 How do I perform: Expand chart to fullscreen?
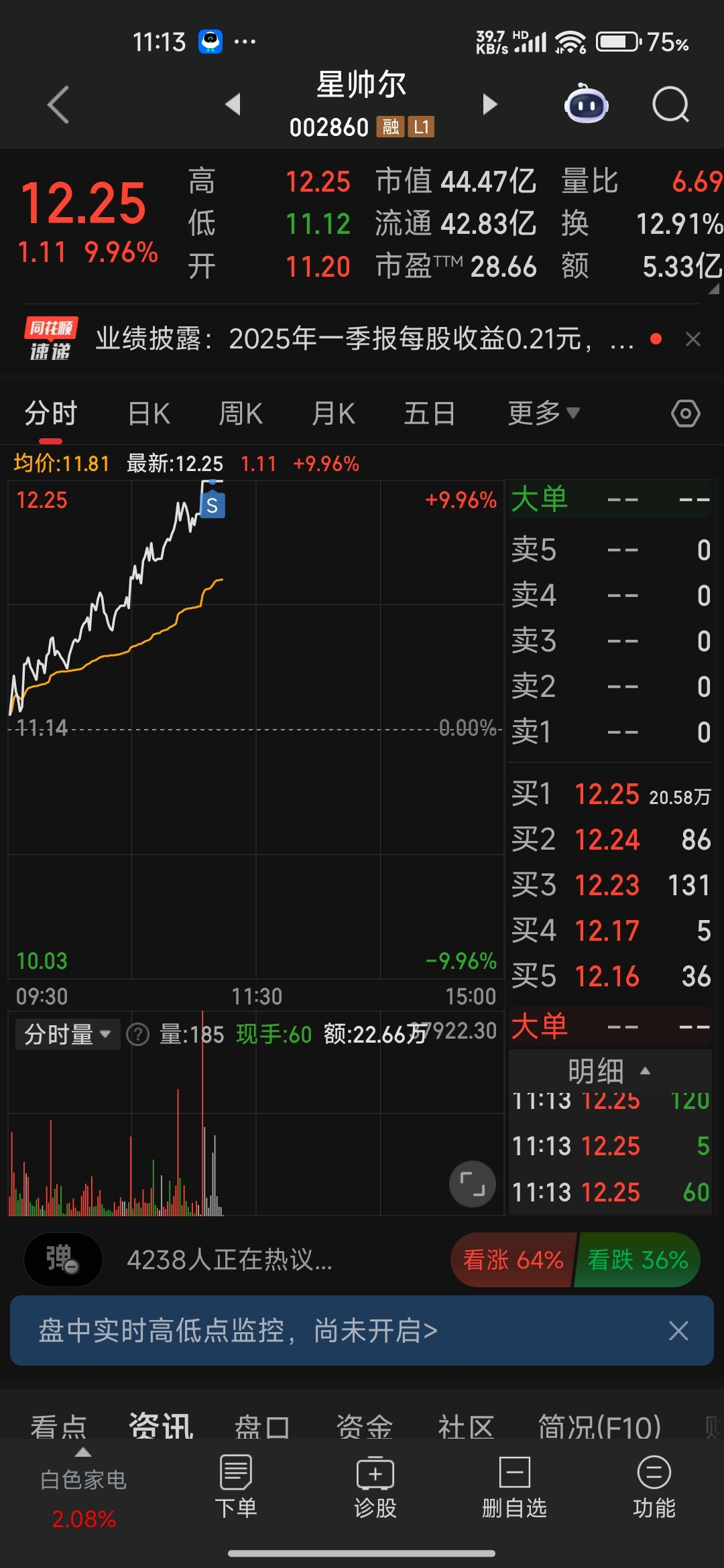click(473, 1184)
